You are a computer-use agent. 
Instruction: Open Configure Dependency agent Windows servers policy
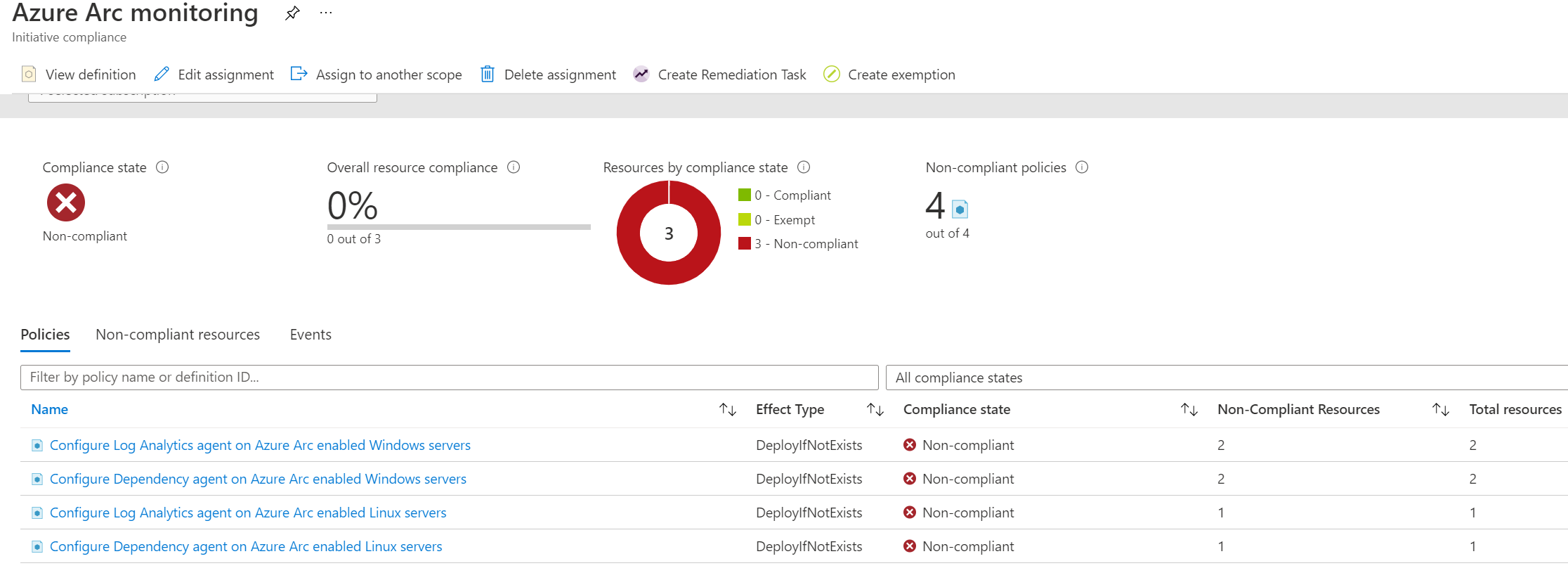[258, 479]
